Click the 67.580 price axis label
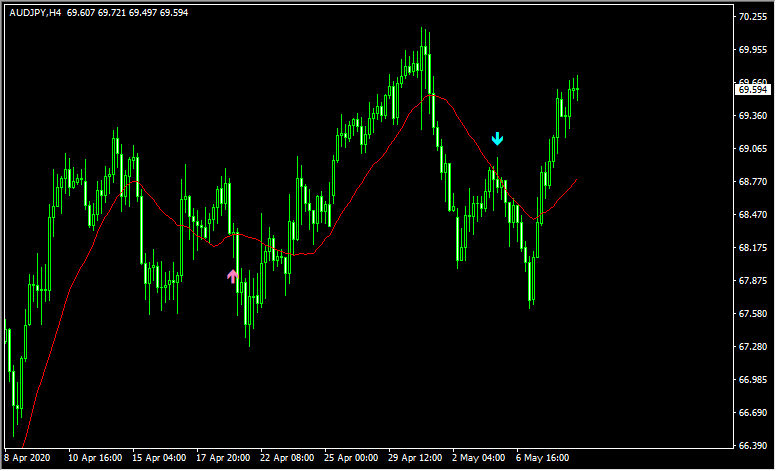 [753, 314]
